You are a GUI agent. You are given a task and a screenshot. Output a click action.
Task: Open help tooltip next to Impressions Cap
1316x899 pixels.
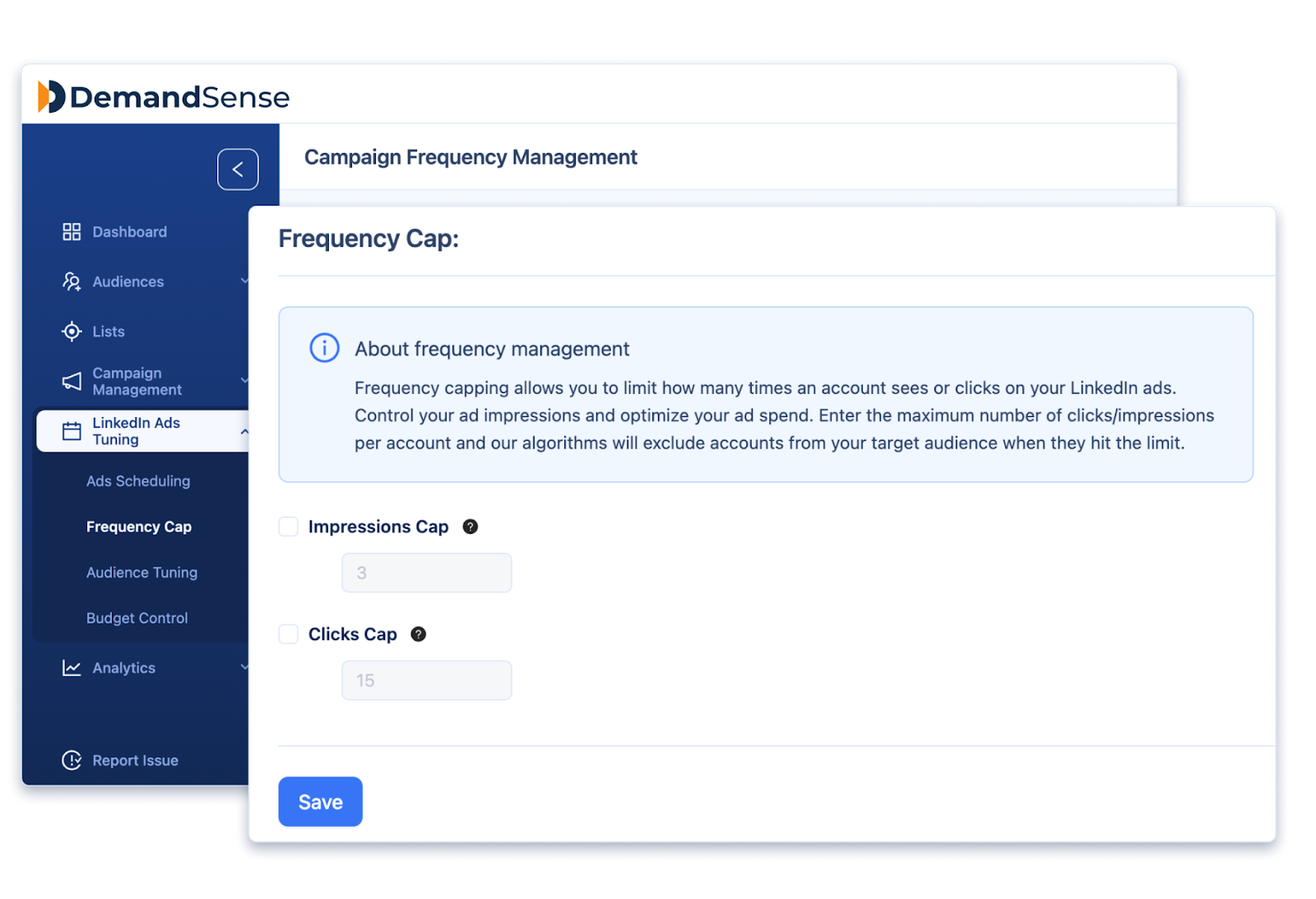coord(470,526)
